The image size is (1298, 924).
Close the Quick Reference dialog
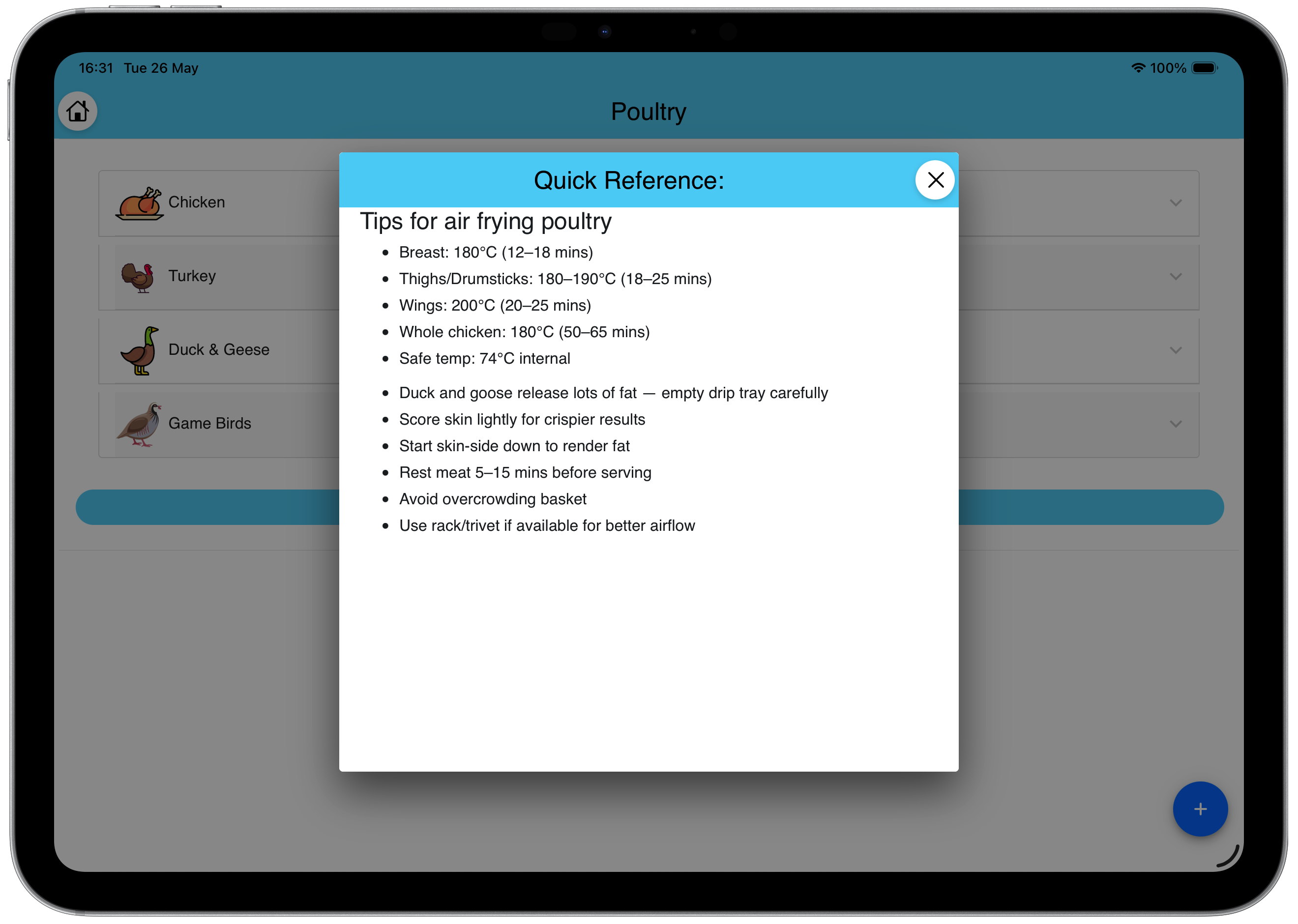[935, 180]
